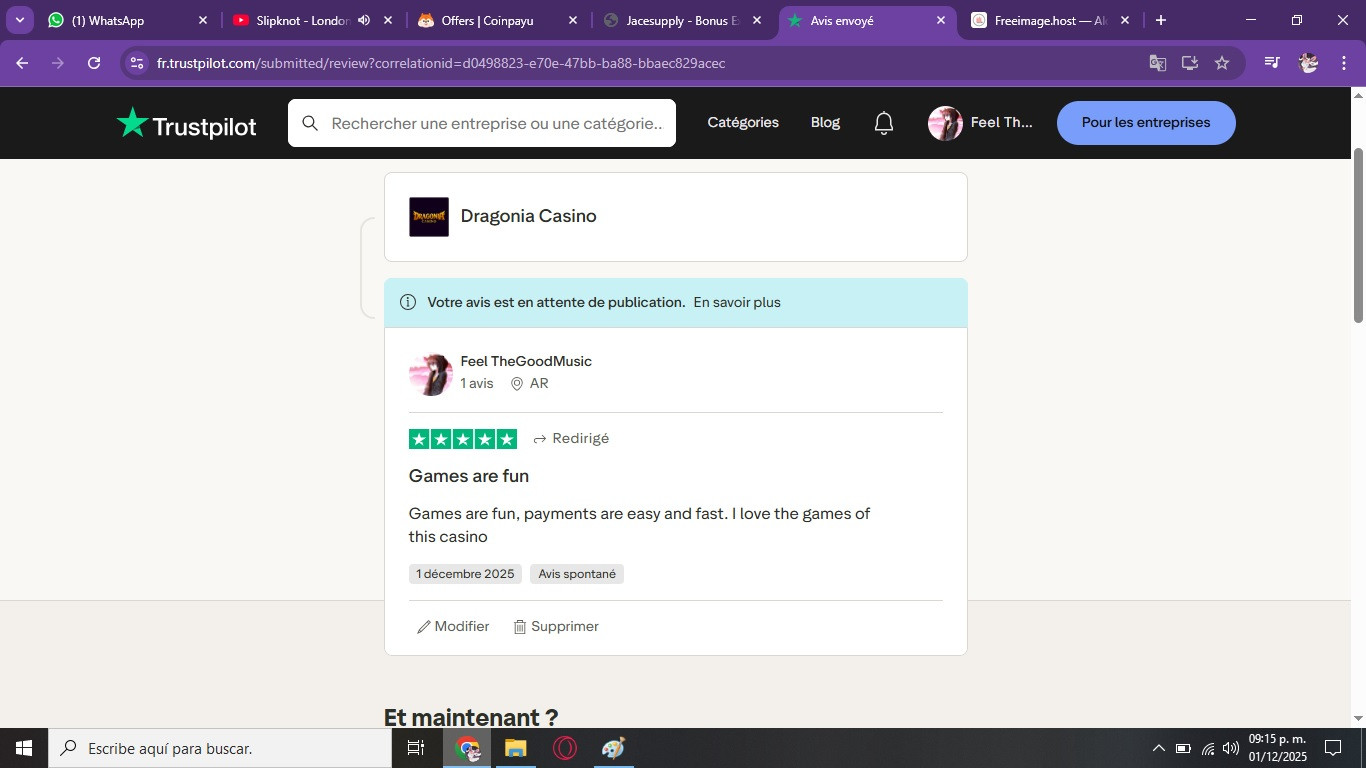Open the volume speaker icon
This screenshot has width=1366, height=768.
point(1231,748)
